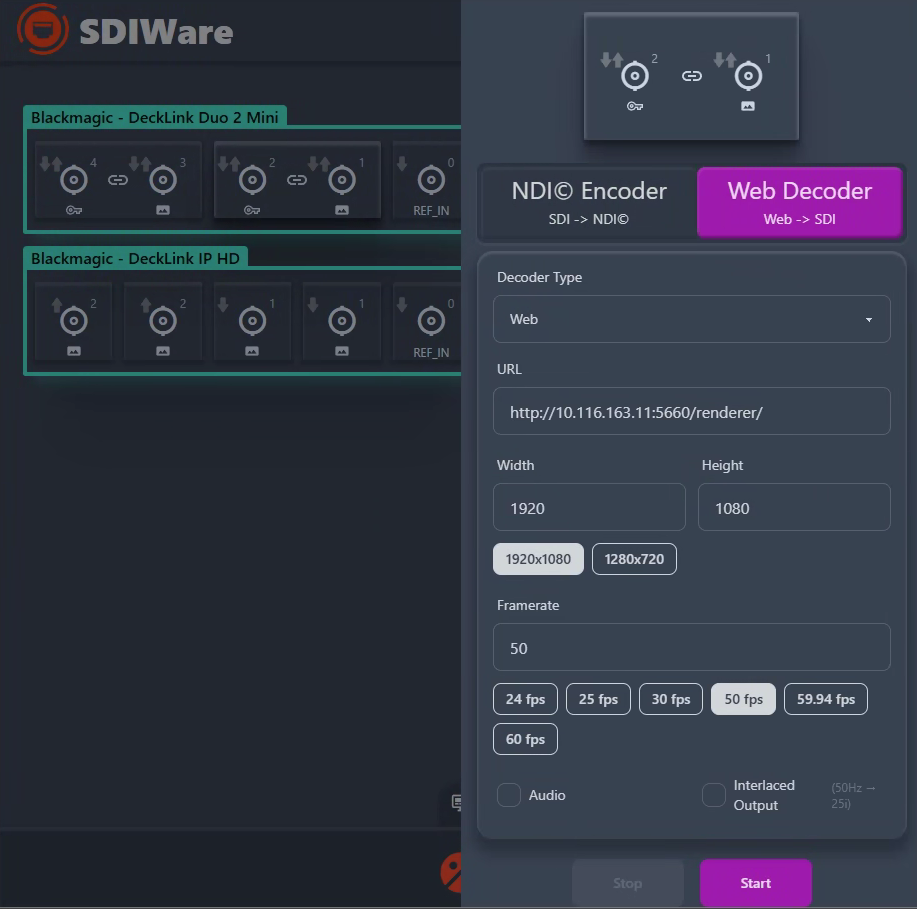Click inside the URL input field
Image resolution: width=917 pixels, height=909 pixels.
click(691, 411)
